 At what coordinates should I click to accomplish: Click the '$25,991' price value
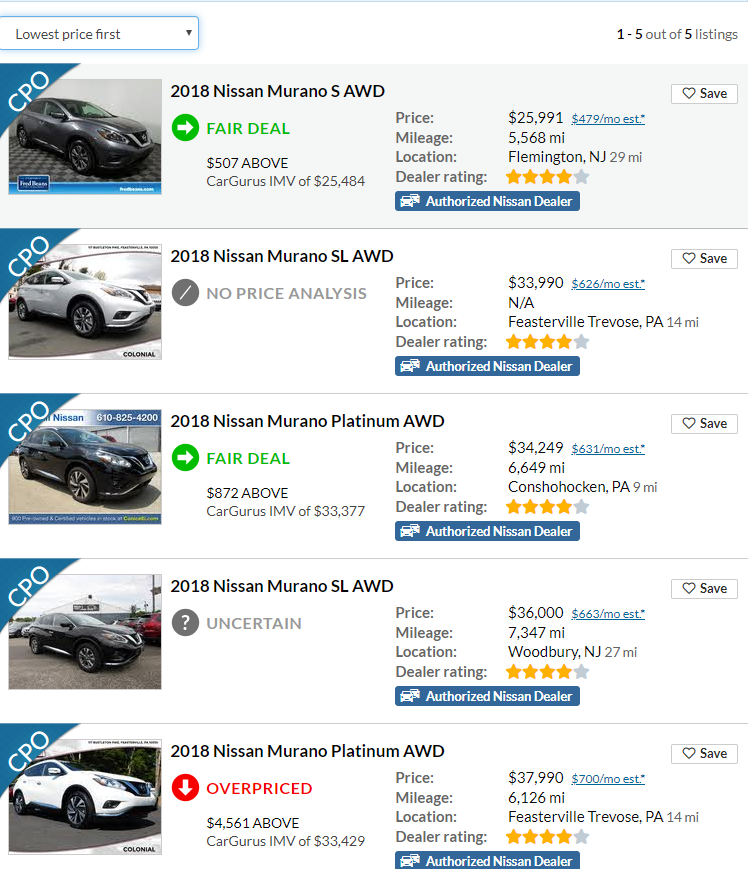535,118
